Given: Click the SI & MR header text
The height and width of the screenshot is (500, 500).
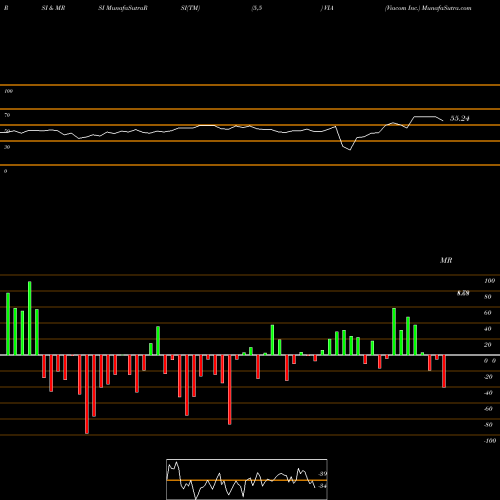Looking at the screenshot, I should click(53, 8).
